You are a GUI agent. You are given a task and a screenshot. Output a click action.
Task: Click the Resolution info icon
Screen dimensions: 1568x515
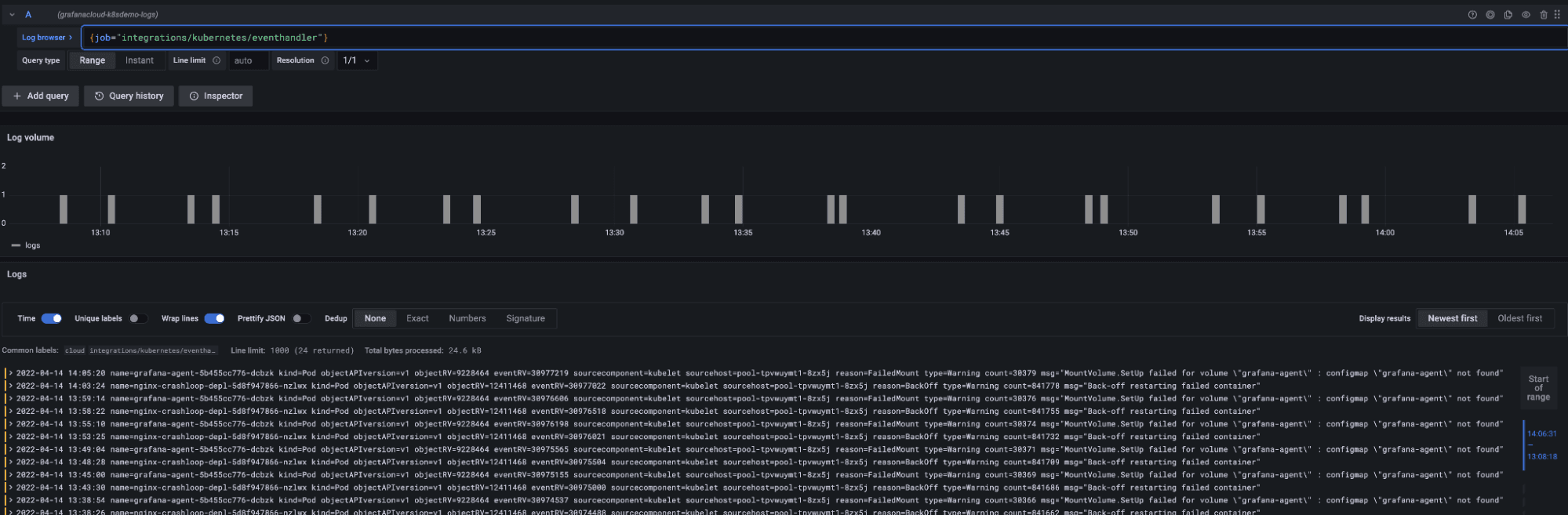pos(325,60)
